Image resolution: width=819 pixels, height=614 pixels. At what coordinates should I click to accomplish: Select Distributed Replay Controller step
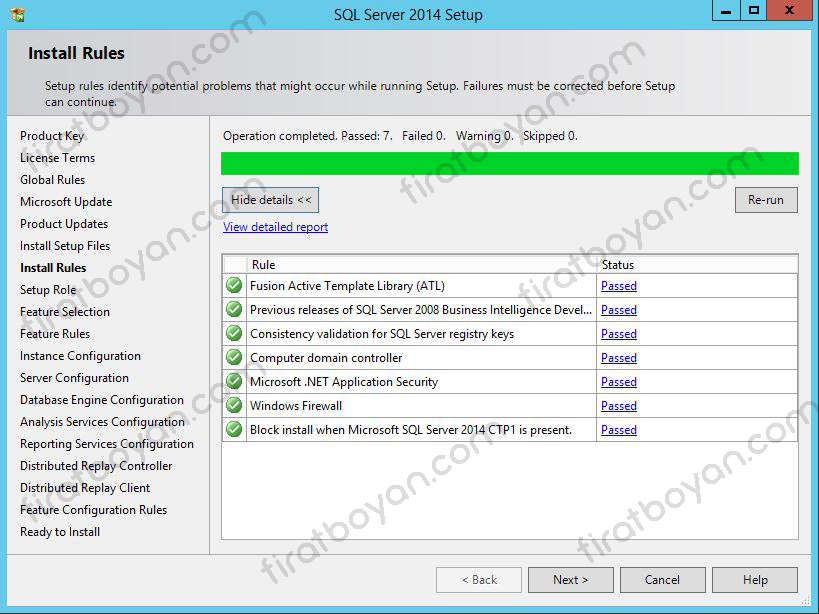point(96,466)
